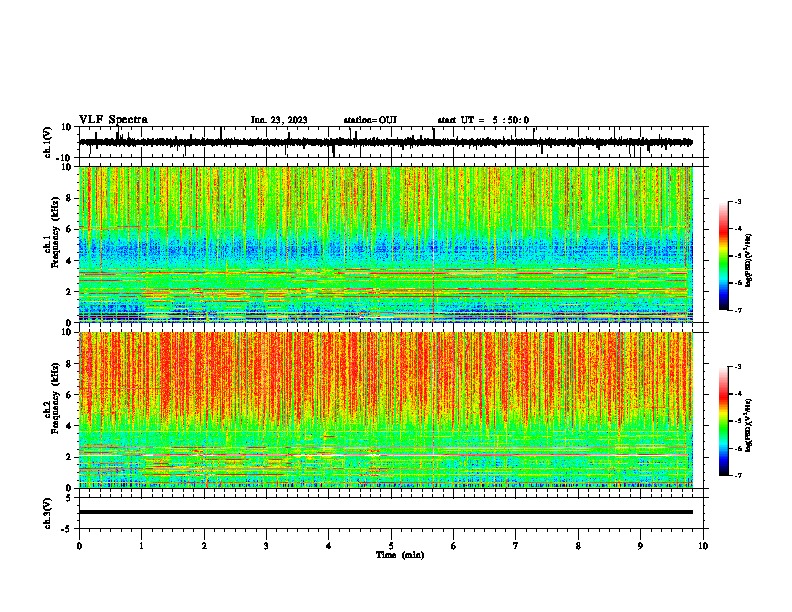The height and width of the screenshot is (612, 792).
Task: Click time axis tick label "10"
Action: tap(703, 546)
